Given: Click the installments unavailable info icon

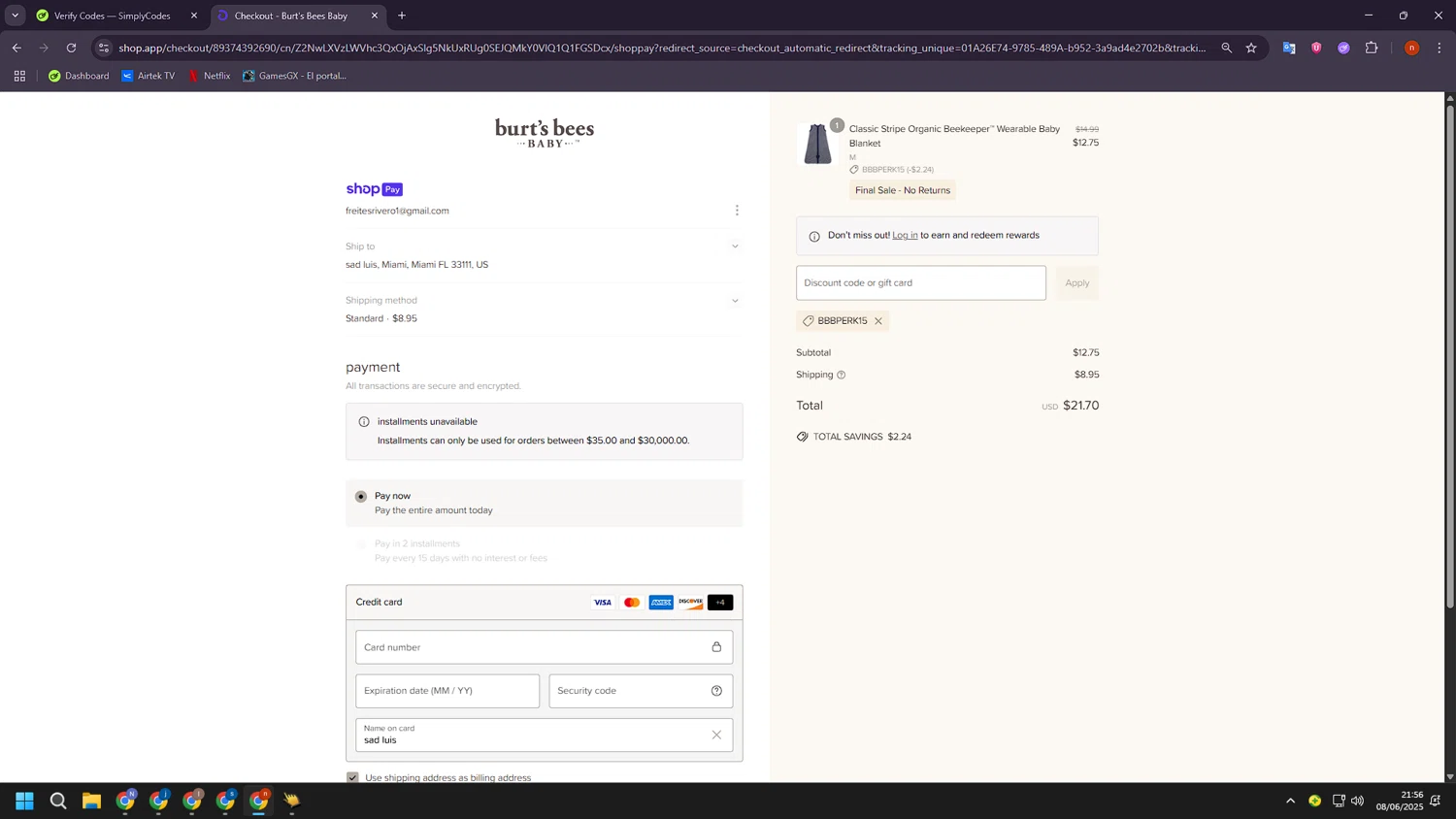Looking at the screenshot, I should coord(364,422).
